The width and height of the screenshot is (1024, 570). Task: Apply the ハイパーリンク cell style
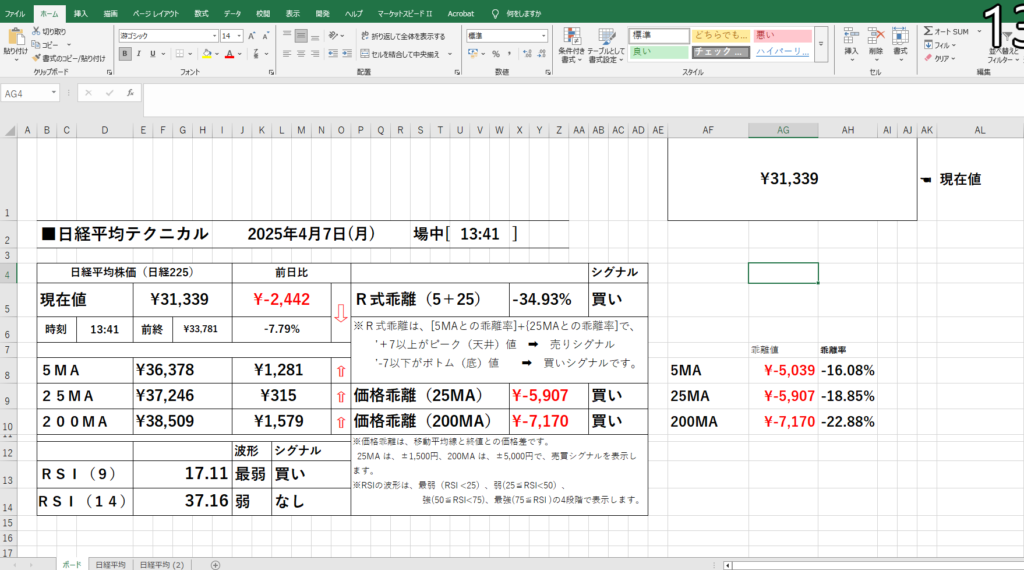[x=784, y=52]
